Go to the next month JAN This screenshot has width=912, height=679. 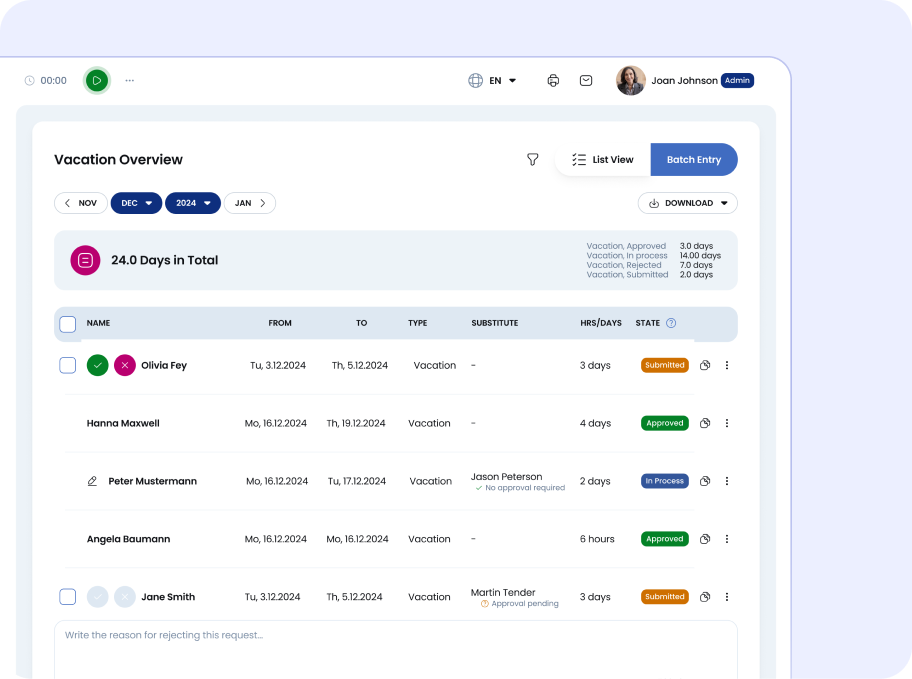click(250, 203)
